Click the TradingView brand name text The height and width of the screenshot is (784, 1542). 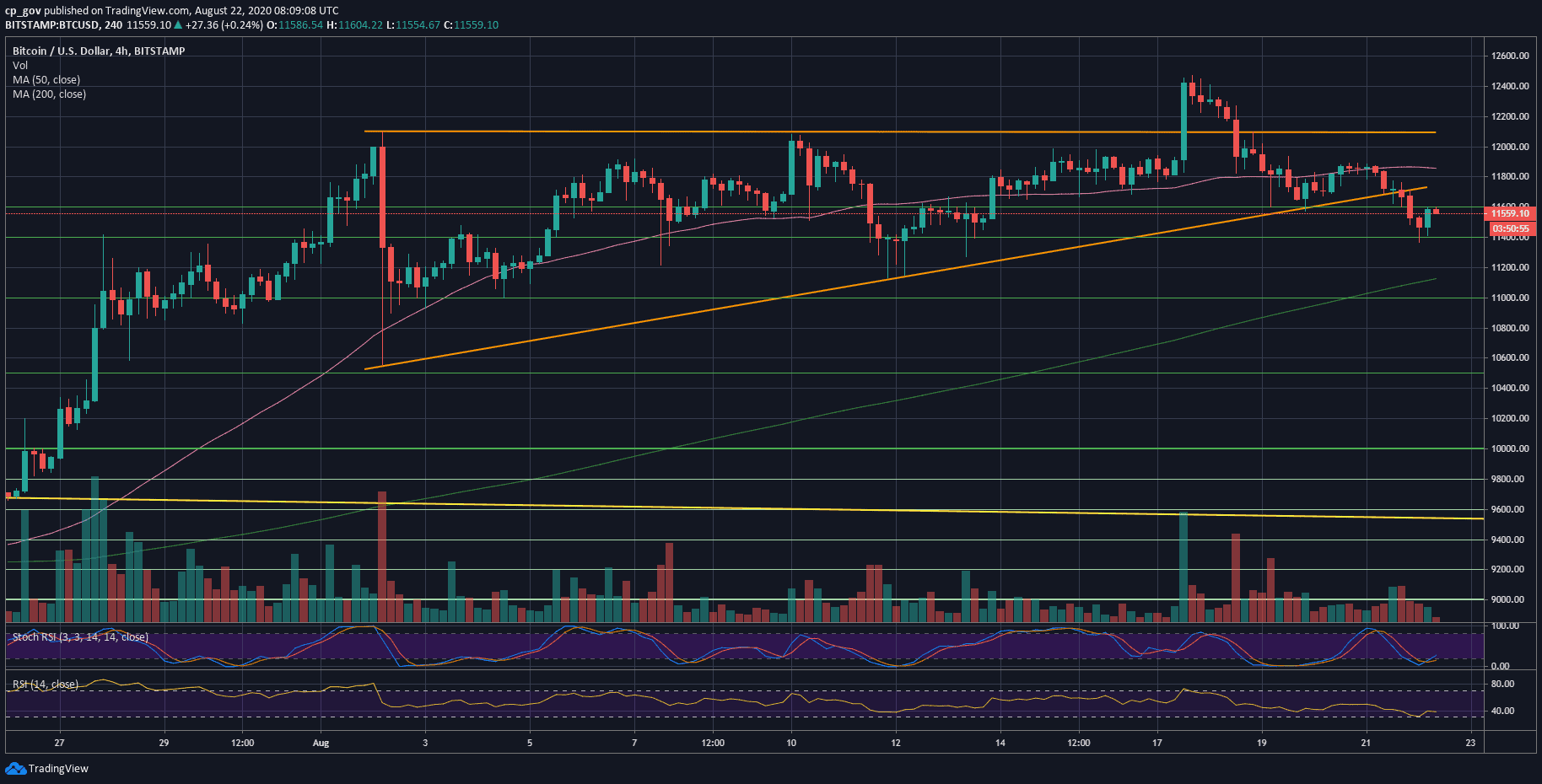coord(58,769)
